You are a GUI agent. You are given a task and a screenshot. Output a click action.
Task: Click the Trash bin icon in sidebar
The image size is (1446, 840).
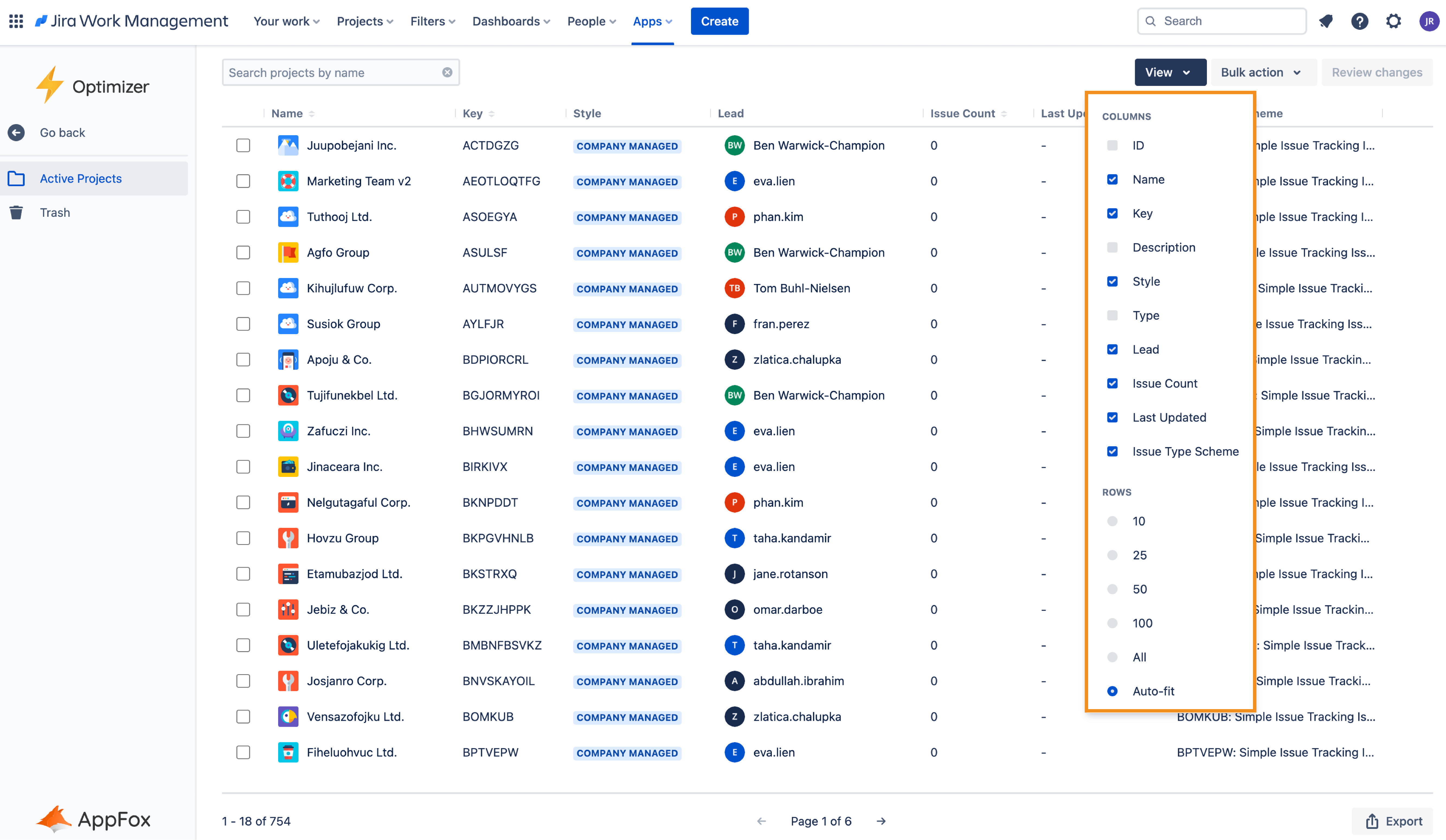pos(16,213)
